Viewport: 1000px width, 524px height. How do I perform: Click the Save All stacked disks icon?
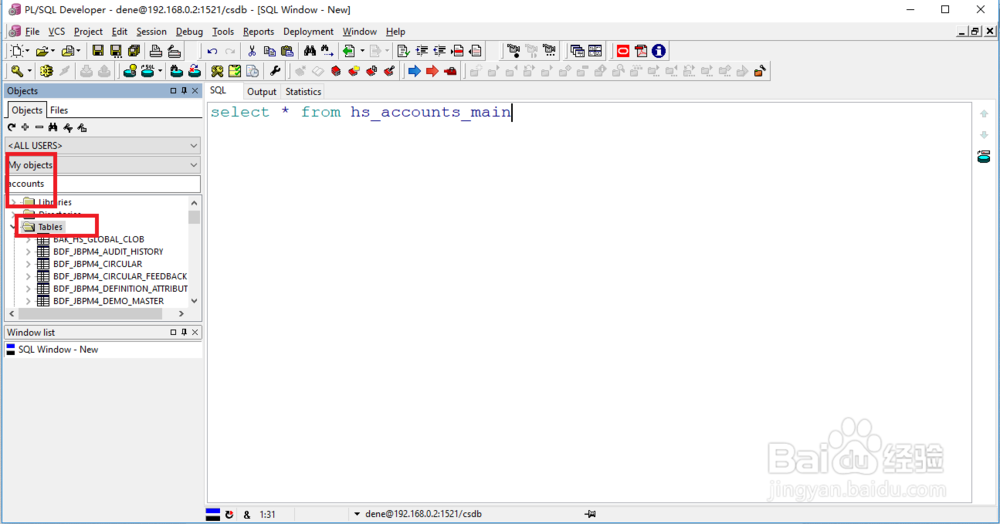point(133,51)
